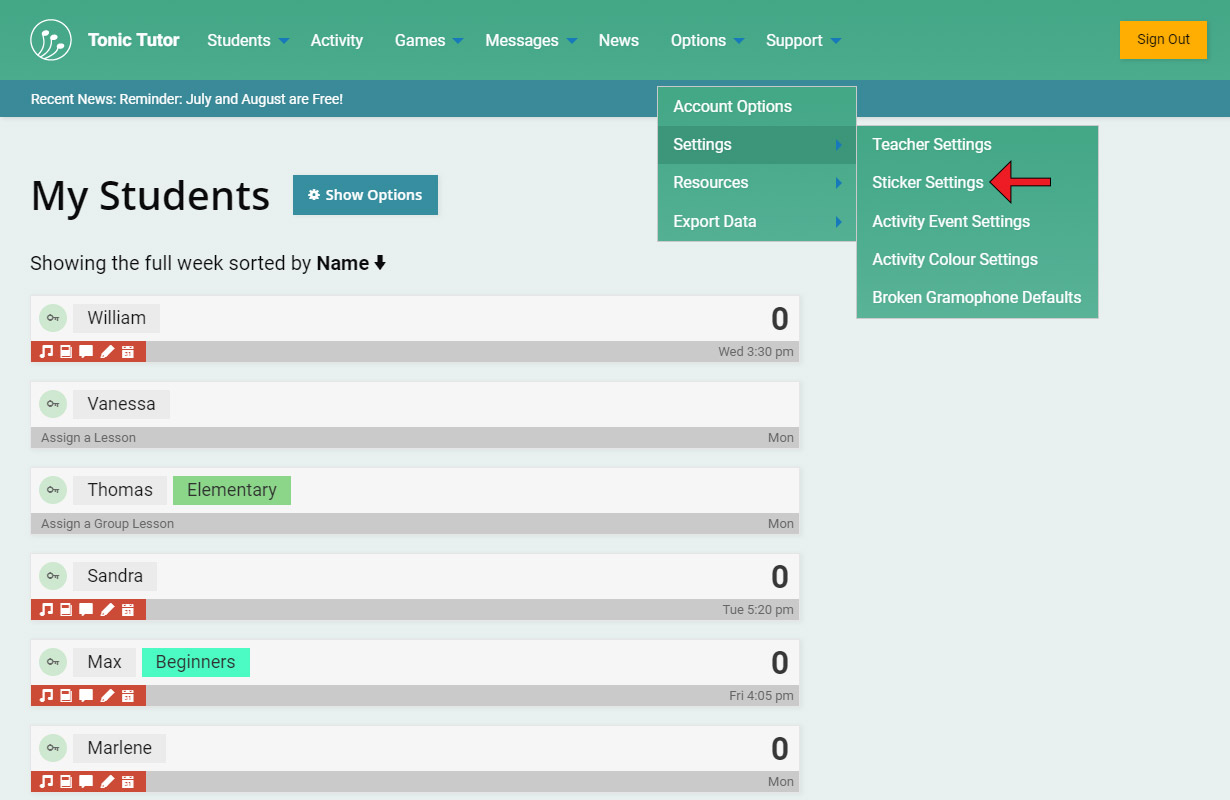Toggle the Name sort direction arrow
Viewport: 1230px width, 800px height.
tap(380, 264)
